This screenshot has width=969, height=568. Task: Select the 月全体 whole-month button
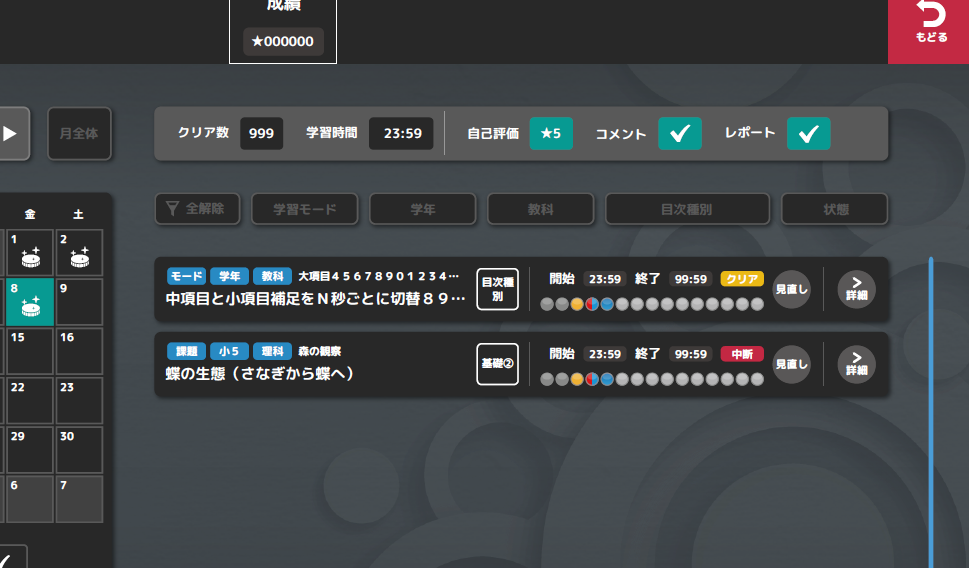coord(79,134)
